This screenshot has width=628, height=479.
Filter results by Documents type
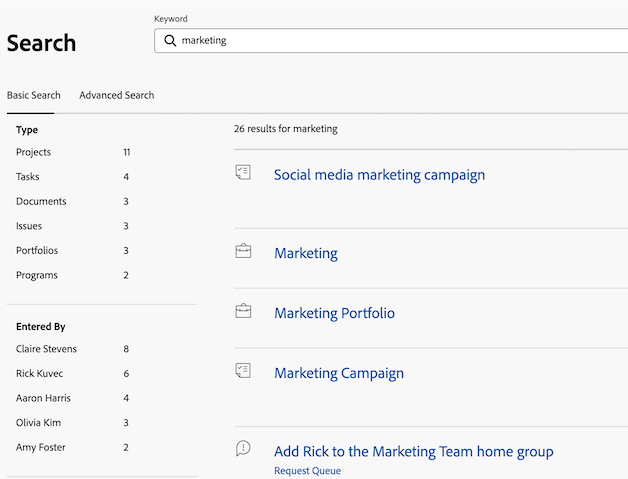[x=41, y=201]
